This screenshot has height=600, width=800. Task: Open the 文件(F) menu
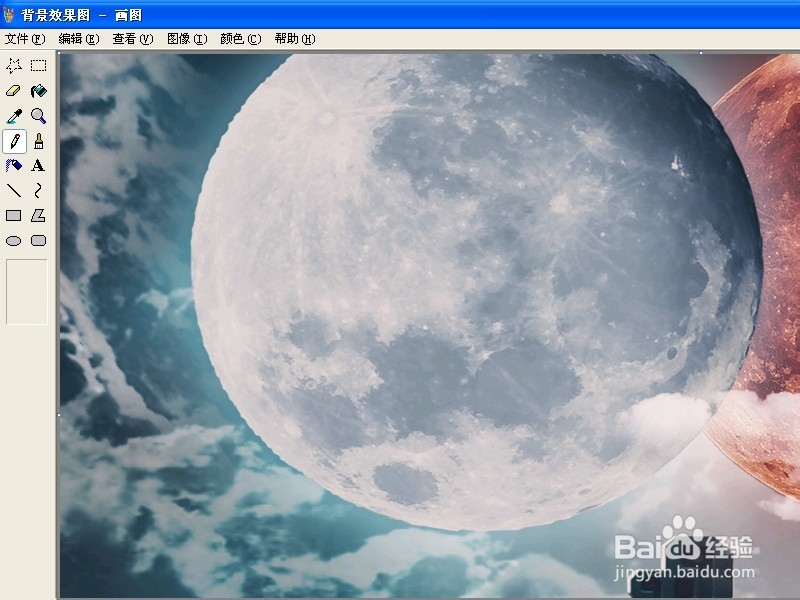pyautogui.click(x=25, y=39)
